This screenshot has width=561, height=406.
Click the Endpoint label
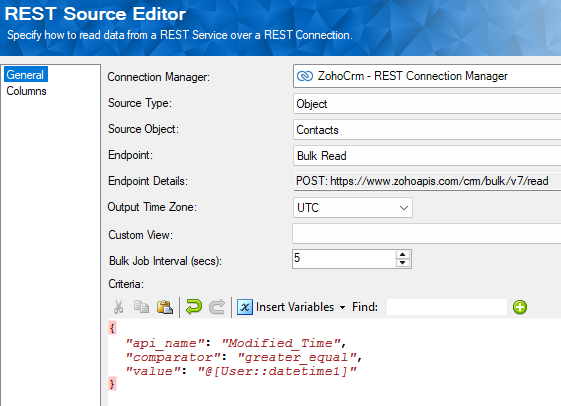click(x=130, y=155)
